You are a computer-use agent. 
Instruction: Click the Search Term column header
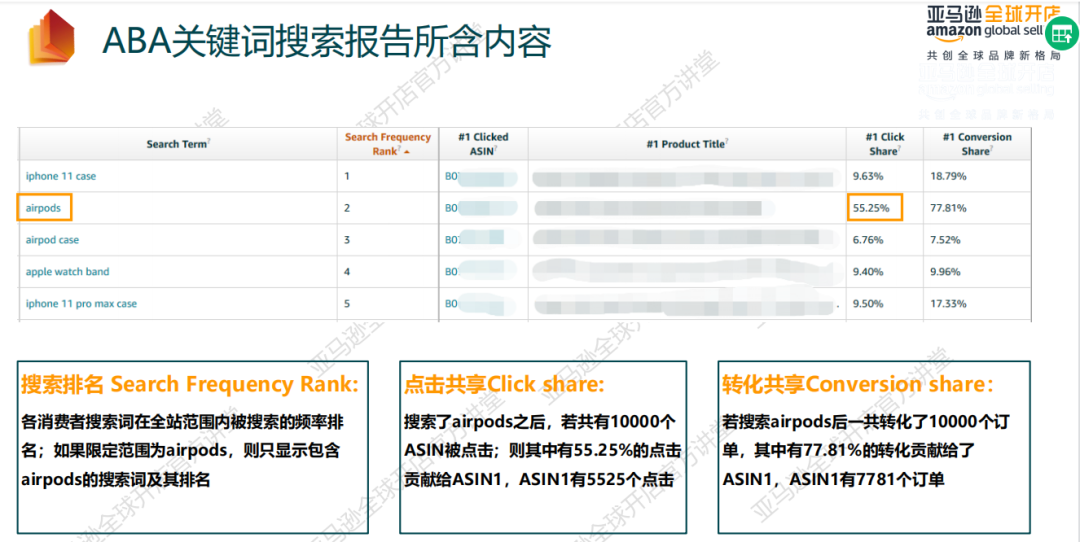(x=178, y=144)
